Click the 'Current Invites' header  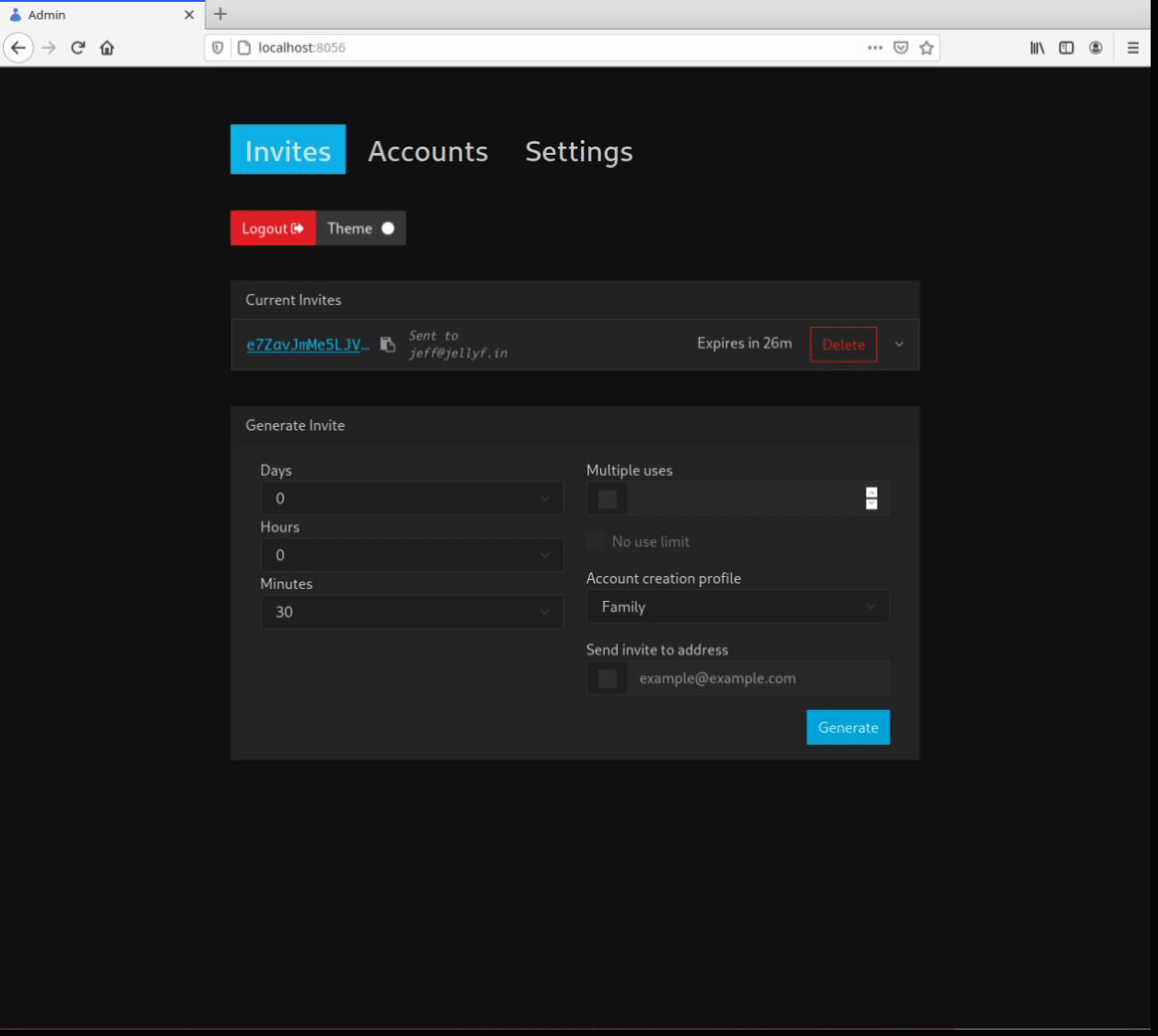[x=293, y=300]
